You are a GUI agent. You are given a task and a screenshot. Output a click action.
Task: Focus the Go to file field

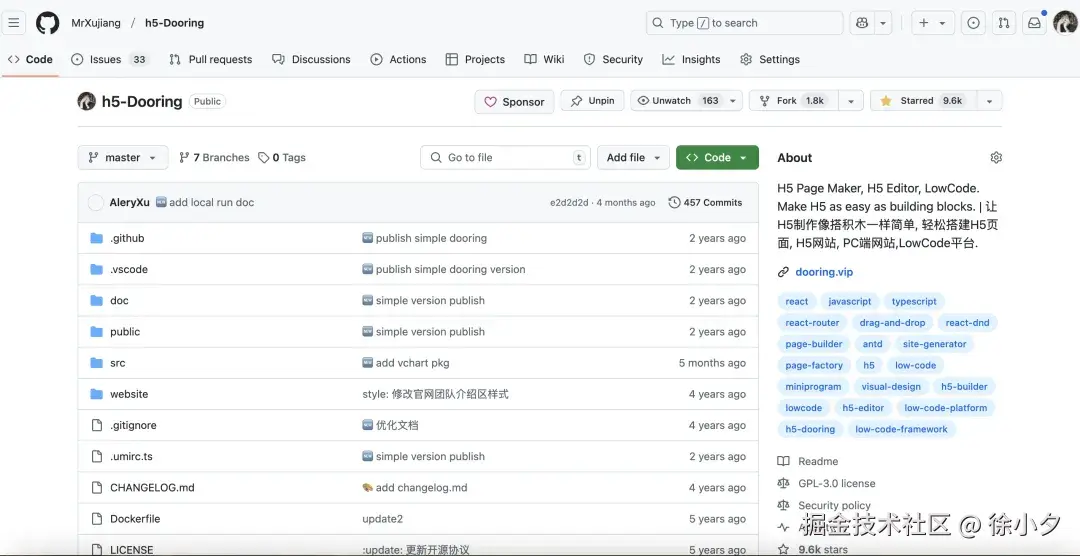(506, 158)
